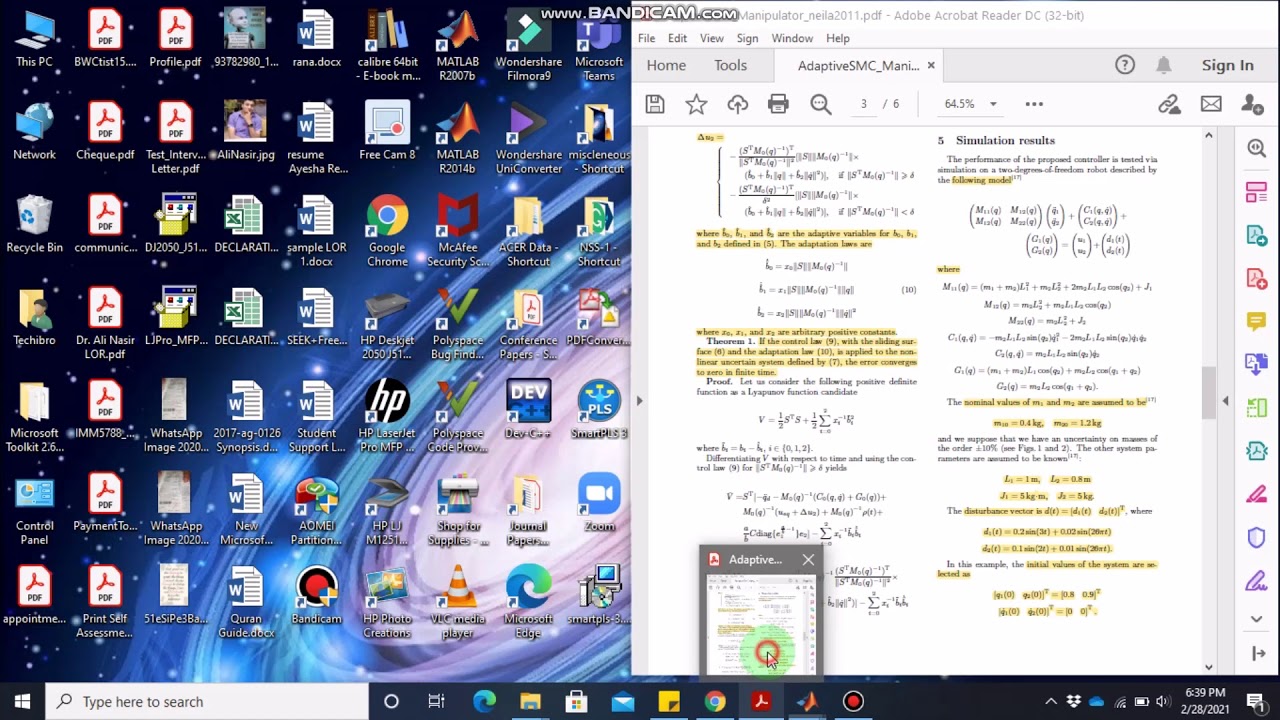The image size is (1280, 720).
Task: Open Acrobat help question mark icon
Action: [x=1125, y=65]
